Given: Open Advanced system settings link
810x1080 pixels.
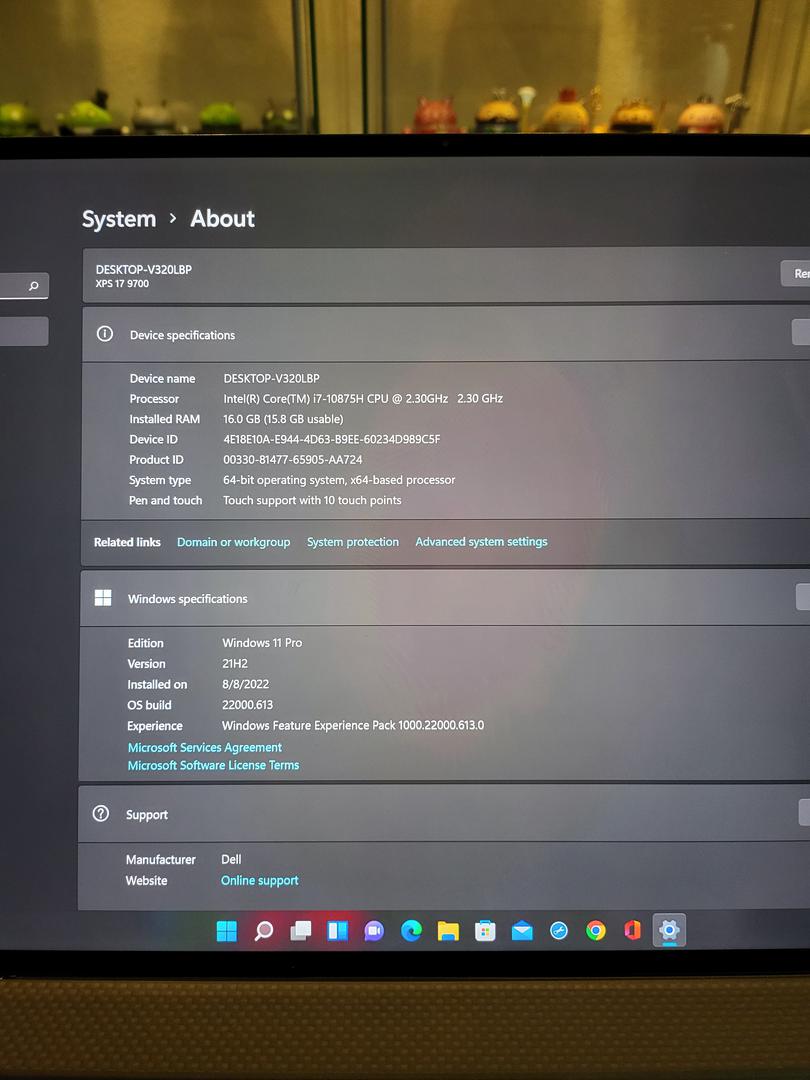Looking at the screenshot, I should [x=481, y=541].
